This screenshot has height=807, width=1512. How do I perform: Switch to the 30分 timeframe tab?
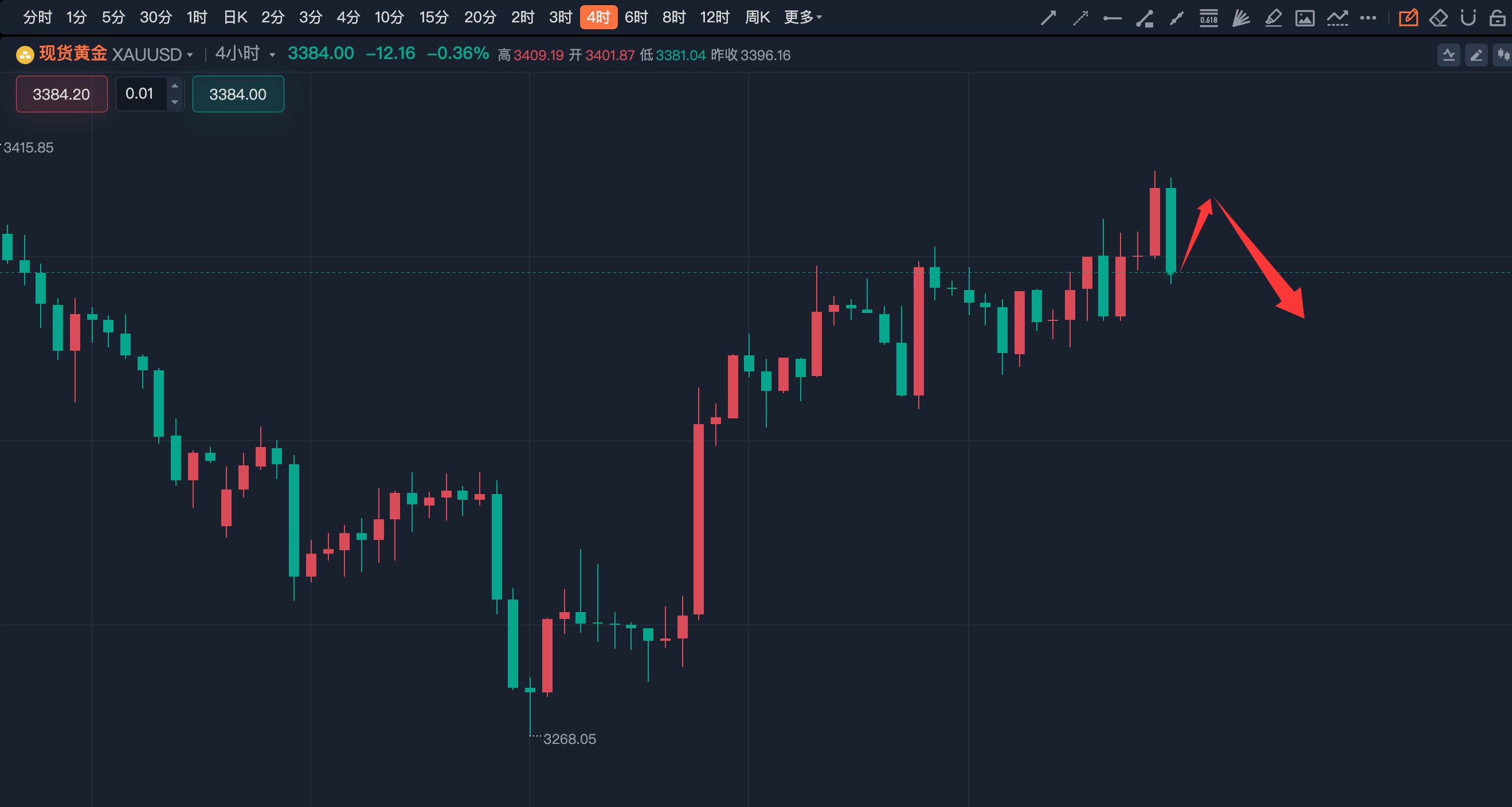click(x=155, y=18)
